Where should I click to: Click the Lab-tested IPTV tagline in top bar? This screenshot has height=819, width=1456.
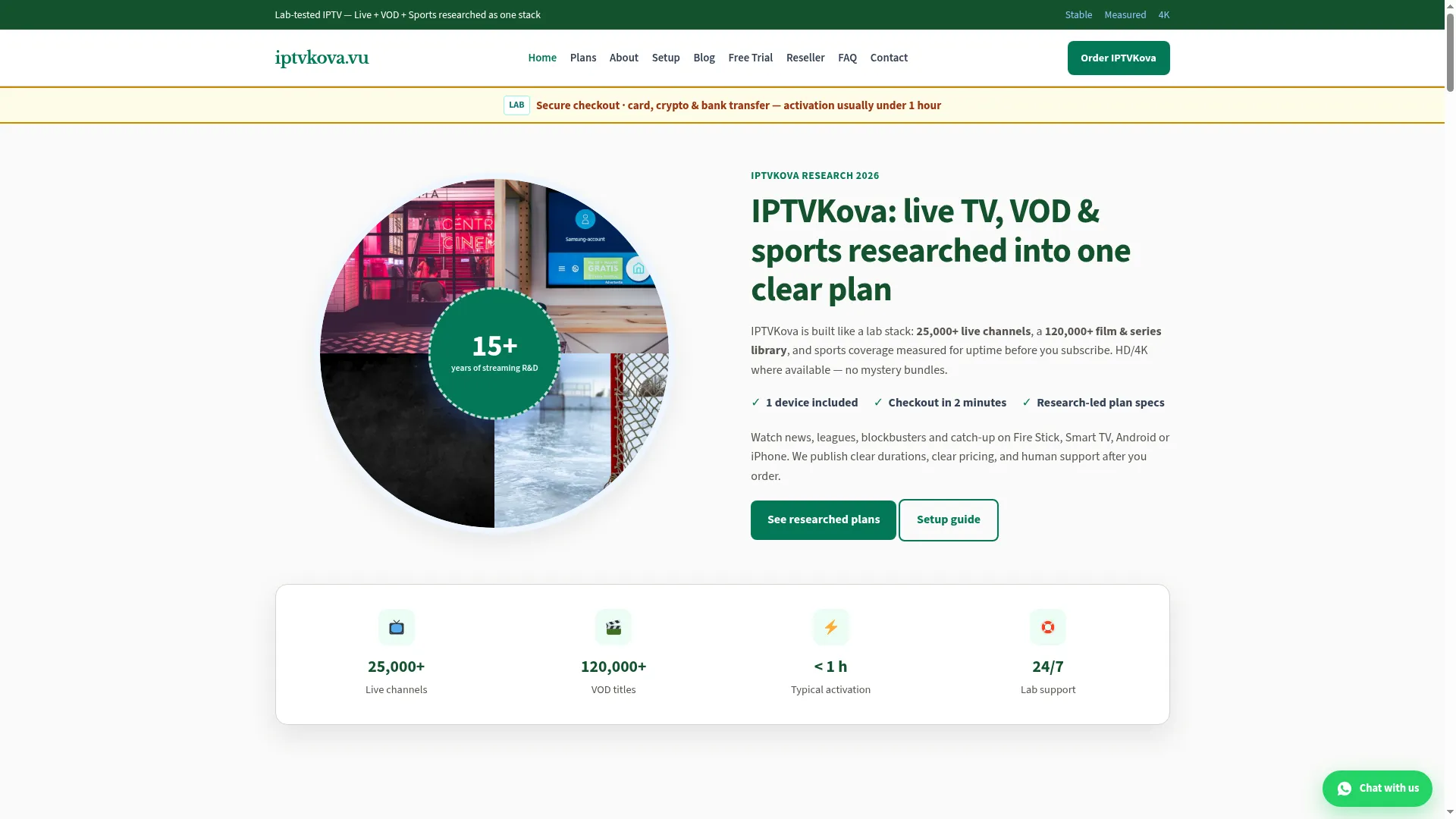(x=408, y=15)
